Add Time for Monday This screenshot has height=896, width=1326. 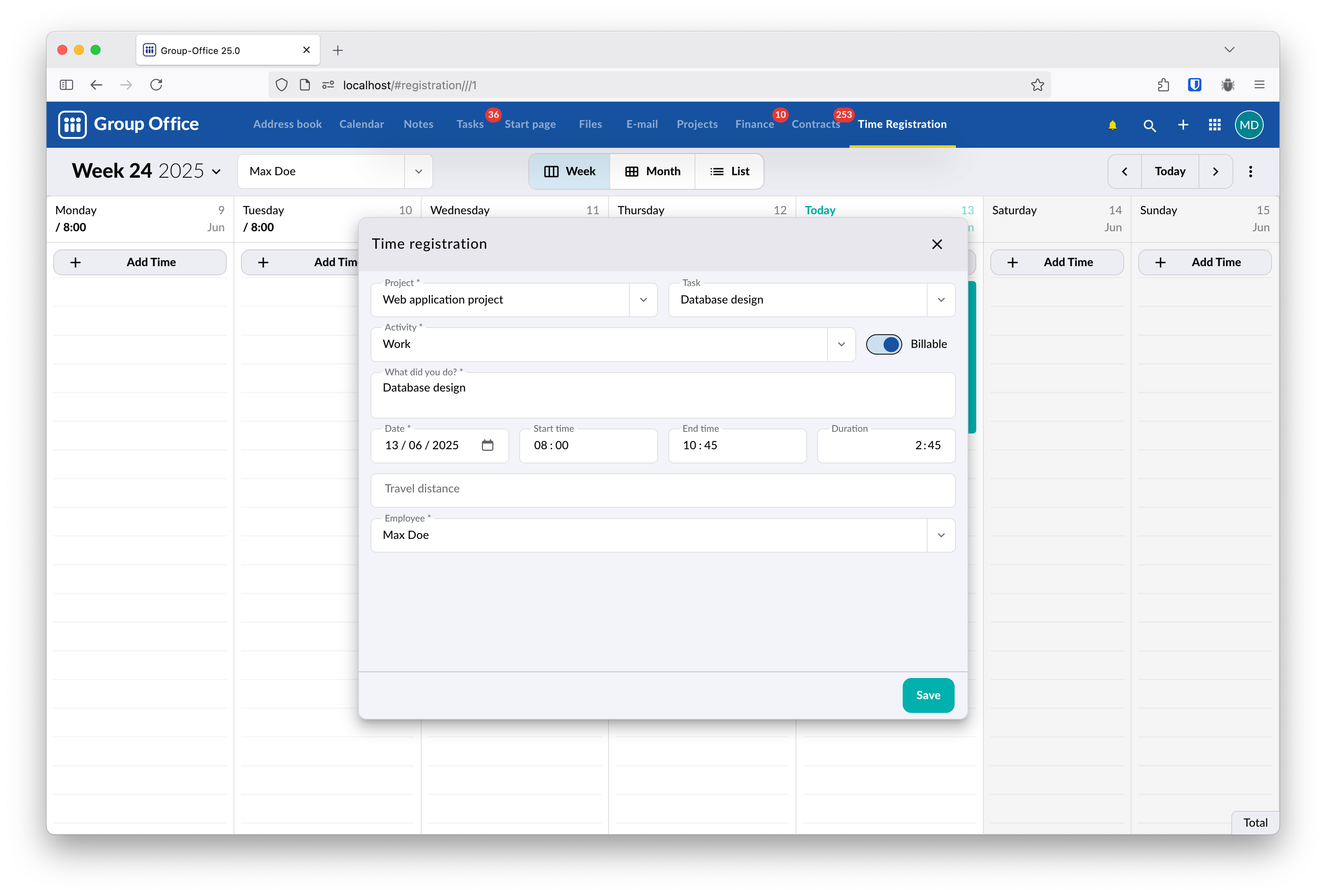click(x=140, y=262)
